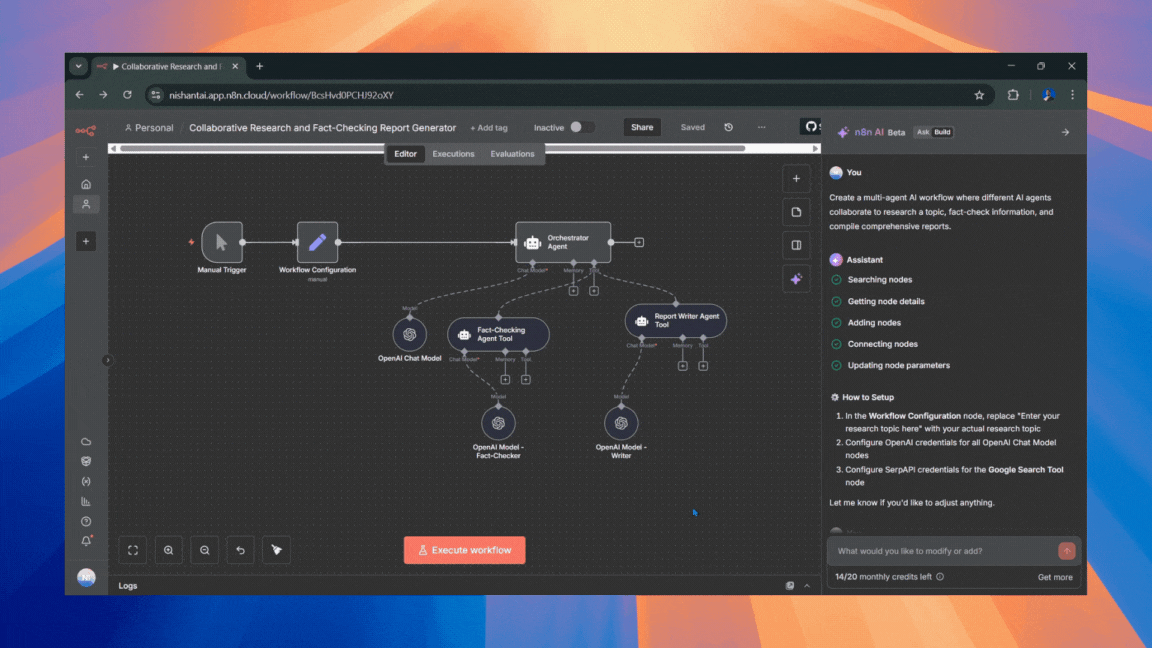Open the add node panel with the plus icon
This screenshot has height=648, width=1152.
pos(797,178)
